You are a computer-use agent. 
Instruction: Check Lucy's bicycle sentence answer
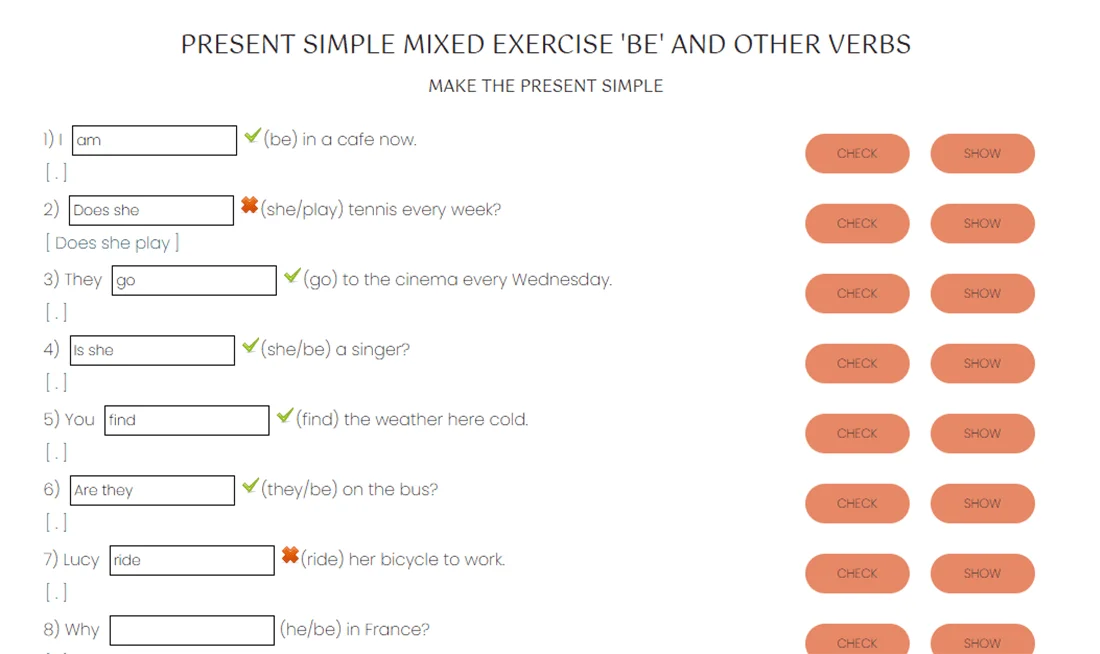857,574
